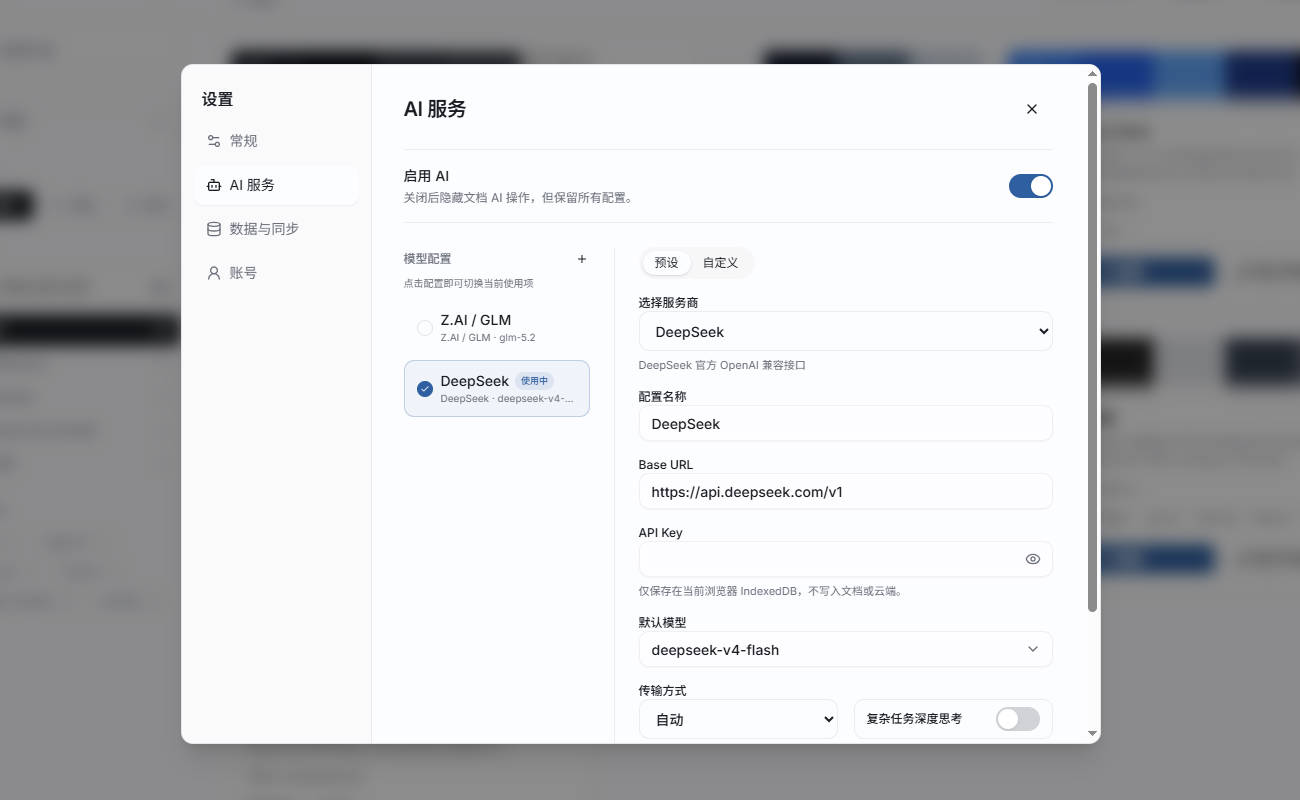Open the 选择服务商 dropdown
Screen dimensions: 1300x800
click(x=846, y=331)
